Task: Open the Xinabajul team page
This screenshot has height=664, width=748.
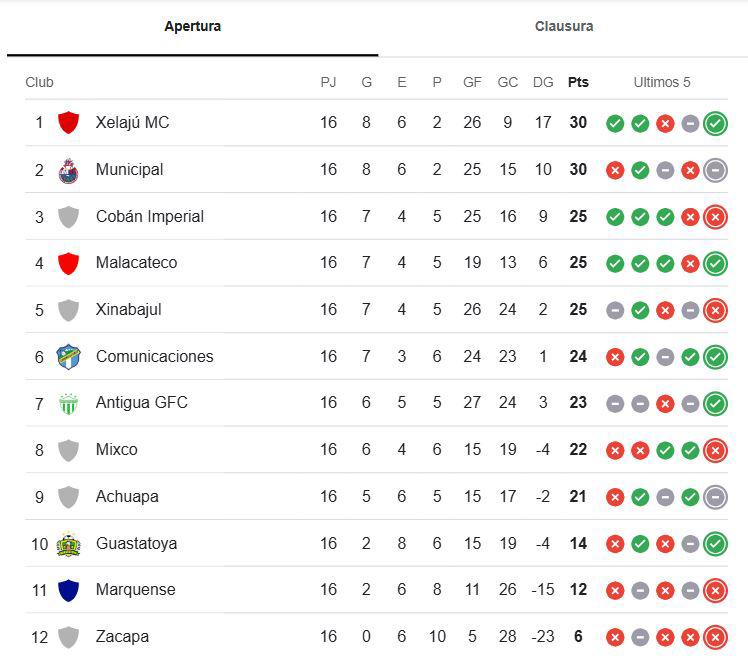Action: click(128, 310)
